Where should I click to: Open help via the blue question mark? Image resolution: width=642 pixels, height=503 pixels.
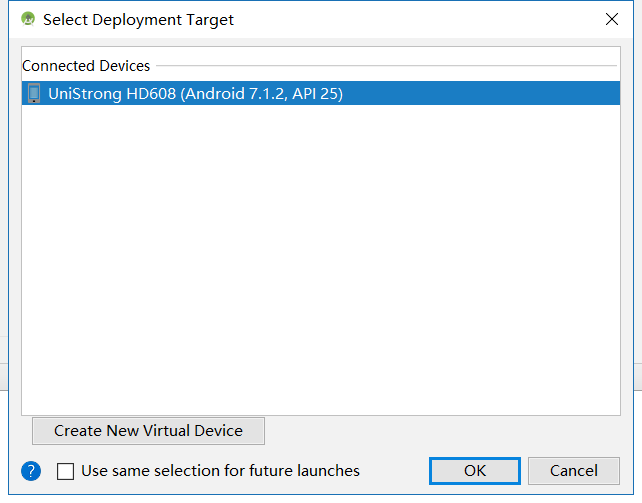[31, 471]
